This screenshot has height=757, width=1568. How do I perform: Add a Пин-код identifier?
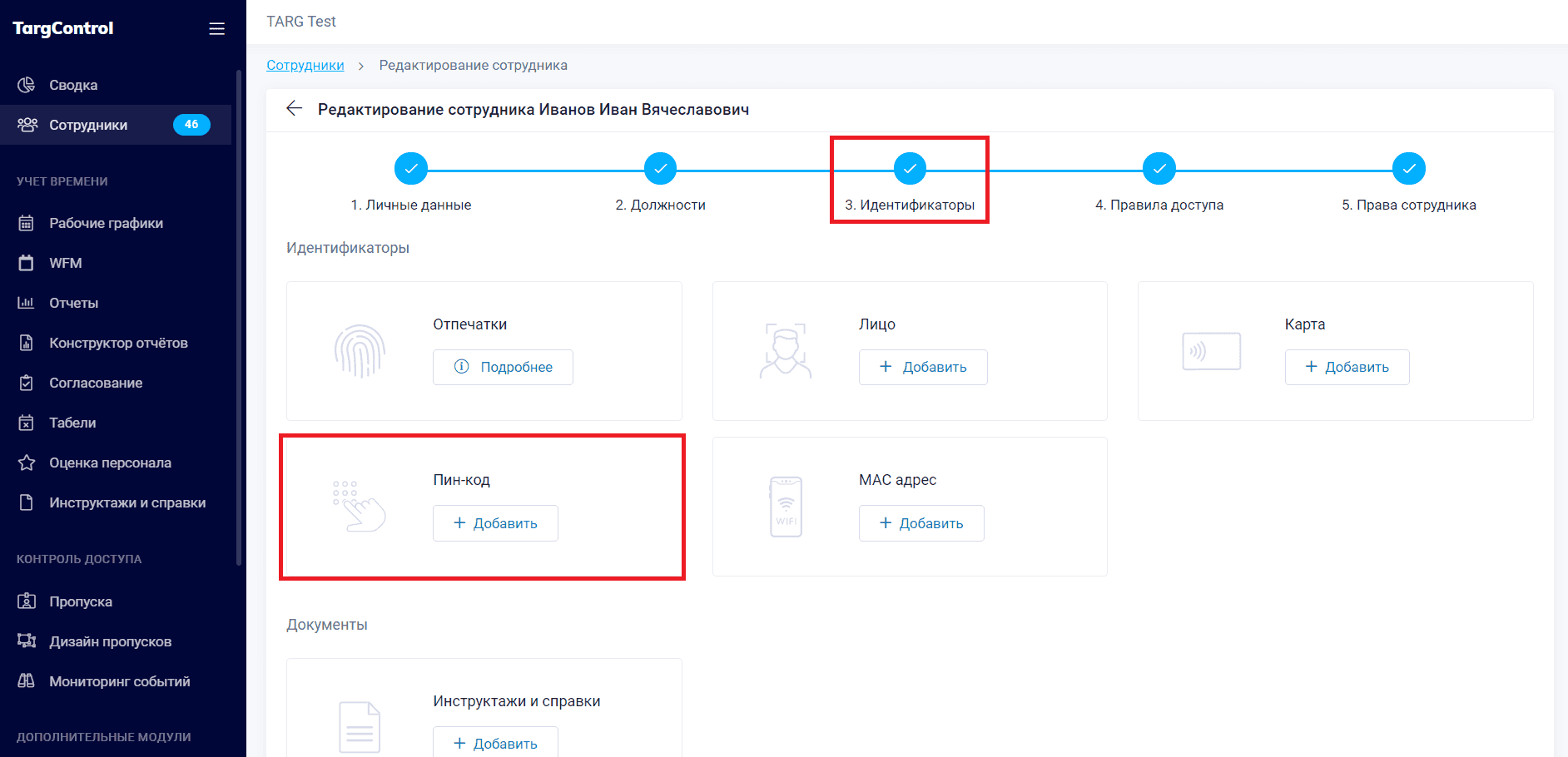tap(495, 522)
